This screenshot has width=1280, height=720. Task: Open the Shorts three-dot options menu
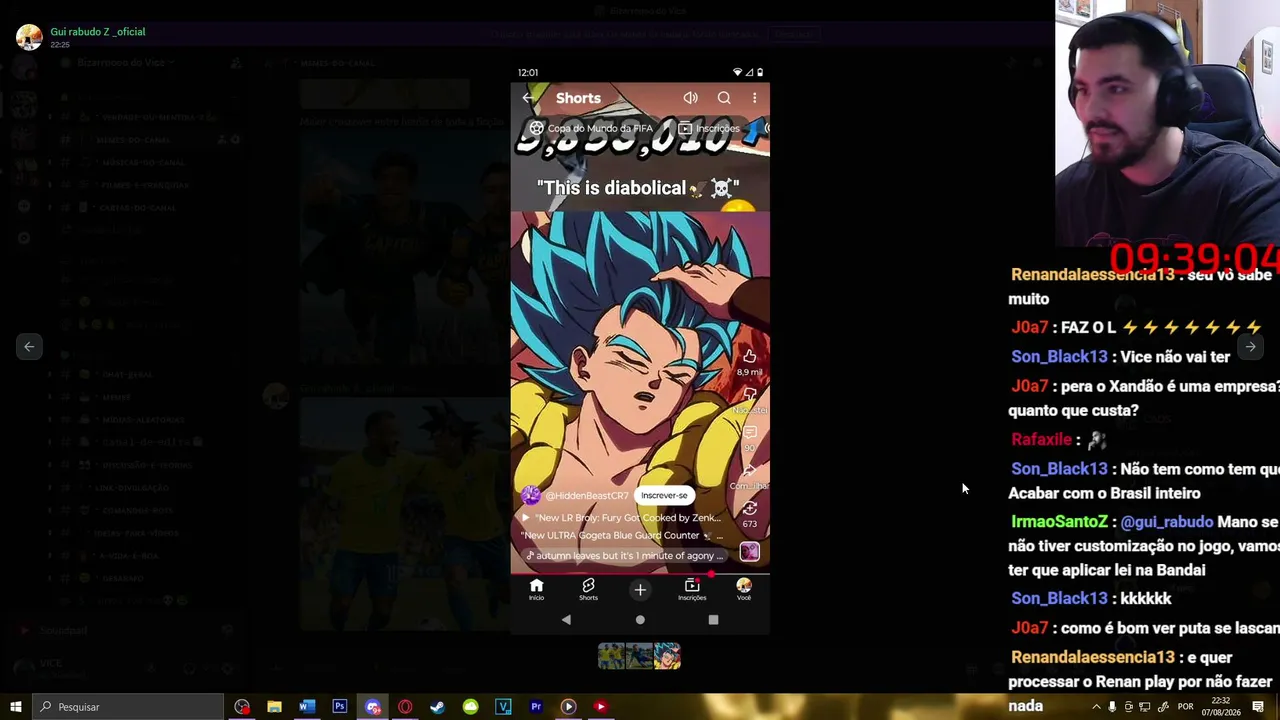[x=754, y=98]
